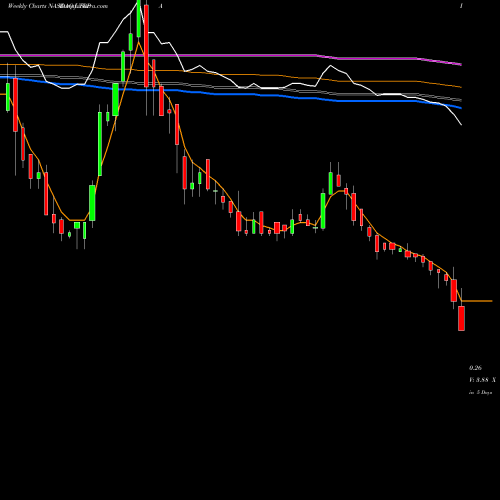Click the flat orange line extension after the last candle
This screenshot has height=500, width=500.
click(x=477, y=301)
